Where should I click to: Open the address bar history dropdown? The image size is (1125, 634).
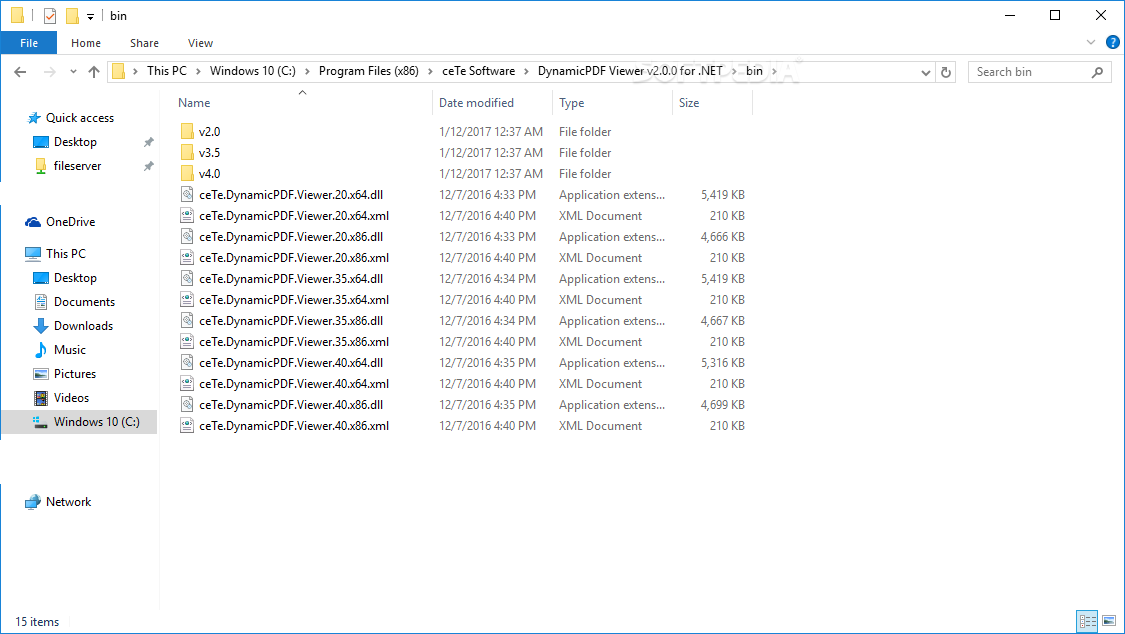pos(926,72)
